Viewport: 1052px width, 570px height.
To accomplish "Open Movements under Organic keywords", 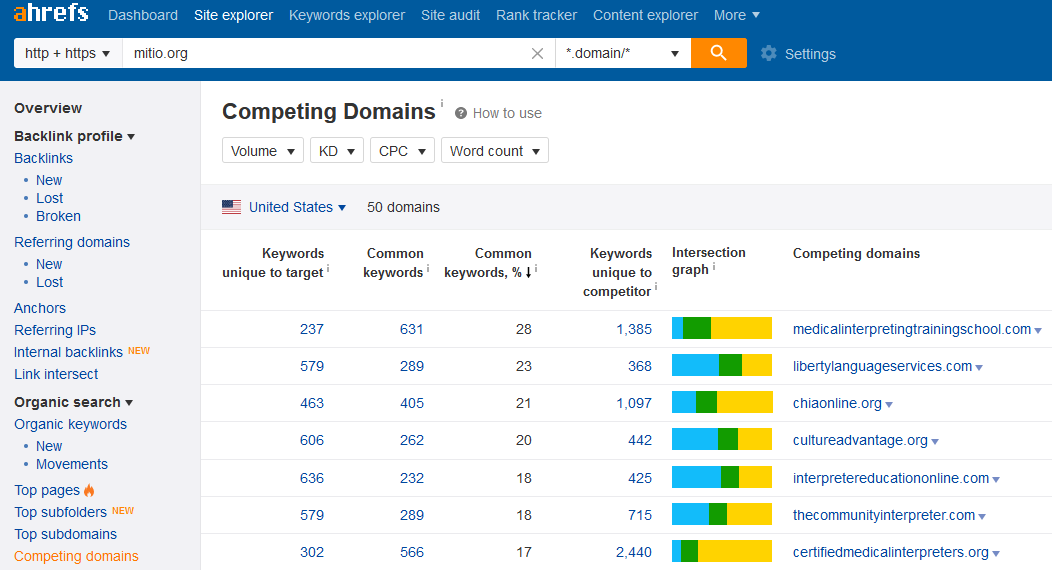I will pos(72,464).
